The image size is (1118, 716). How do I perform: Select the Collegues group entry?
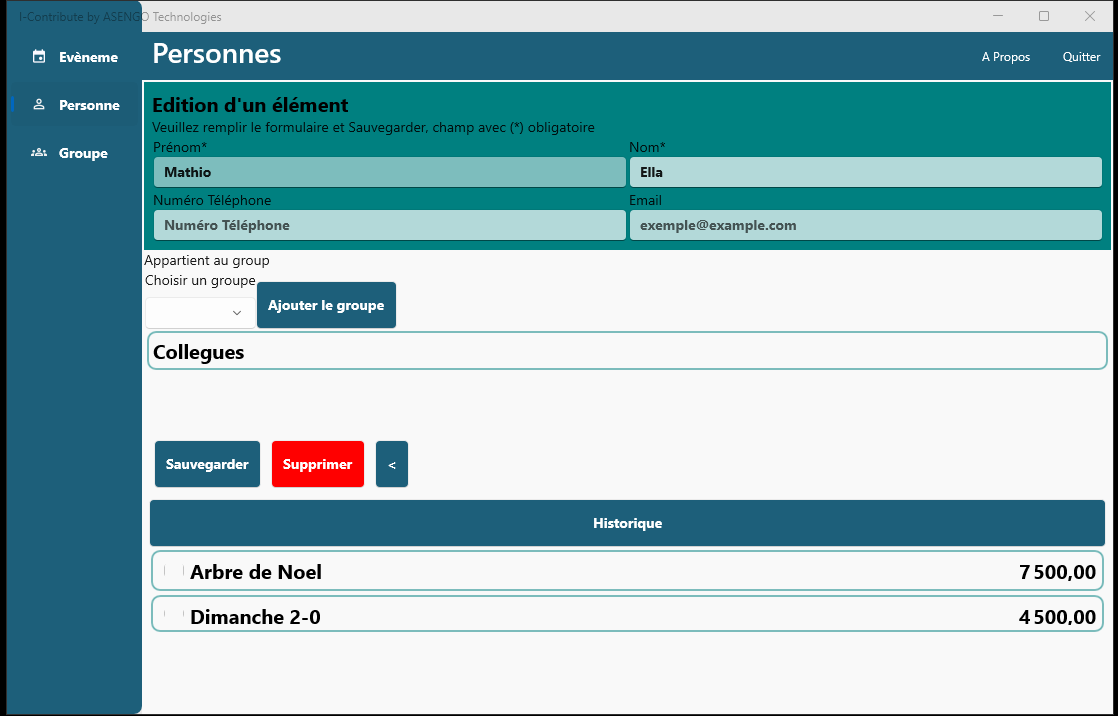tap(627, 352)
